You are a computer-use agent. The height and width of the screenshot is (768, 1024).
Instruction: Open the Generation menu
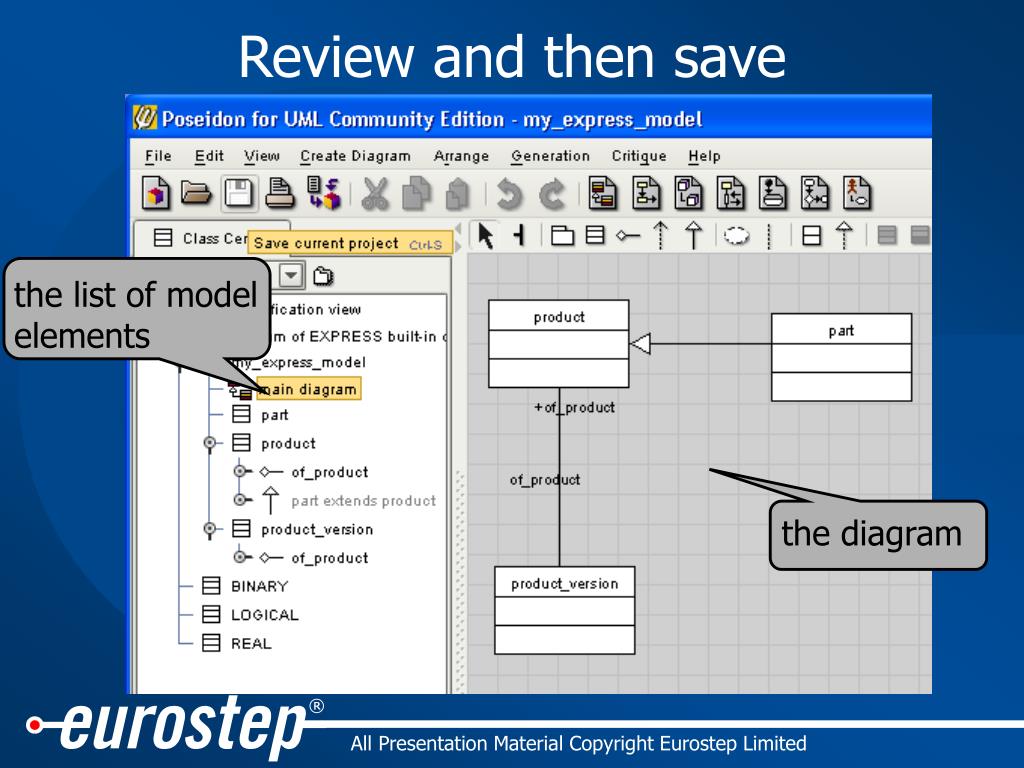click(551, 156)
